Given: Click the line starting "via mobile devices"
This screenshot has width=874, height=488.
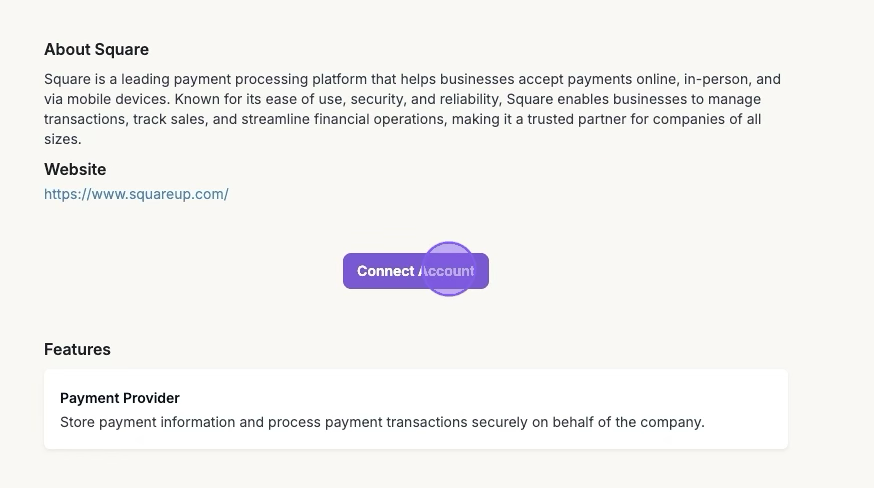Looking at the screenshot, I should (402, 100).
